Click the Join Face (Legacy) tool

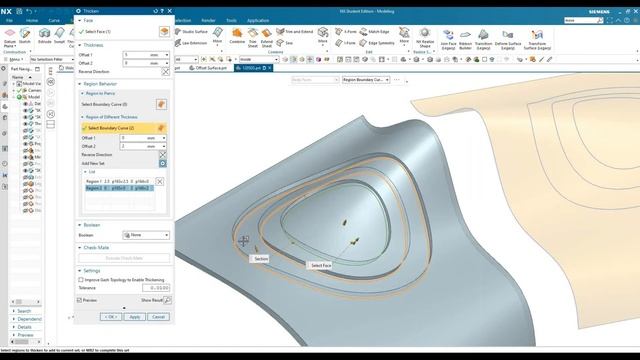tap(448, 40)
